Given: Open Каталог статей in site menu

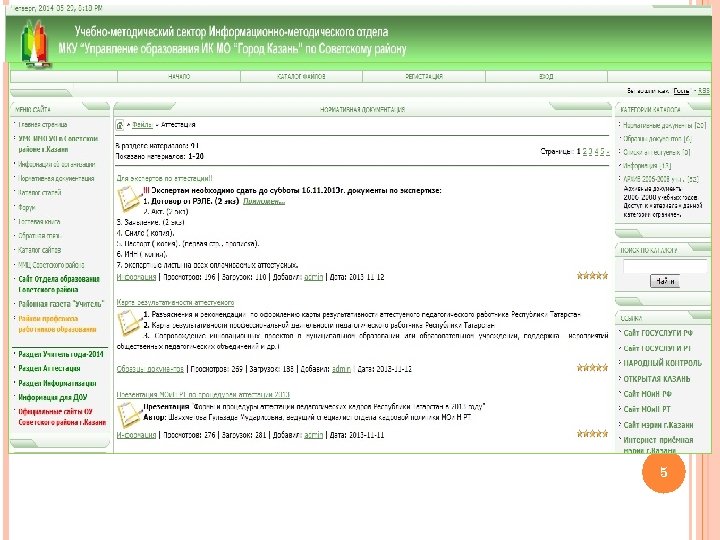Looking at the screenshot, I should coord(39,193).
